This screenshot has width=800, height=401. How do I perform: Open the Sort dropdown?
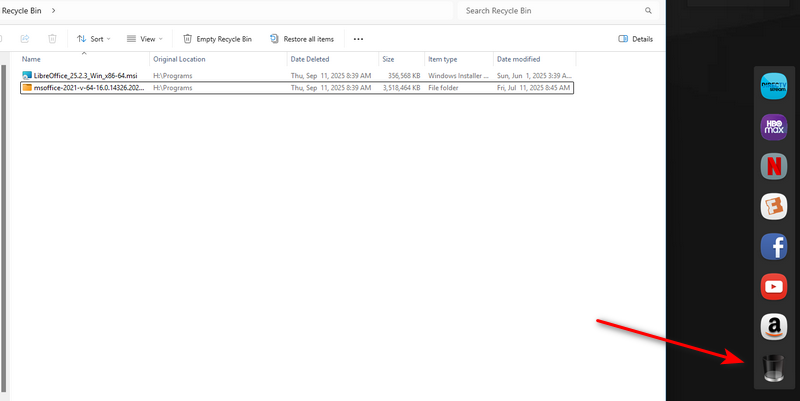coord(94,39)
